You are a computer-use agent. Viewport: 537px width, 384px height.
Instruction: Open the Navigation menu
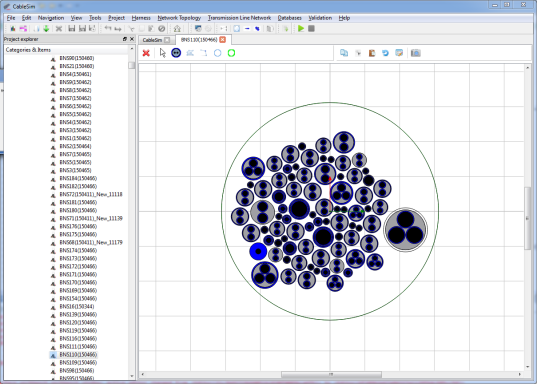pyautogui.click(x=51, y=18)
